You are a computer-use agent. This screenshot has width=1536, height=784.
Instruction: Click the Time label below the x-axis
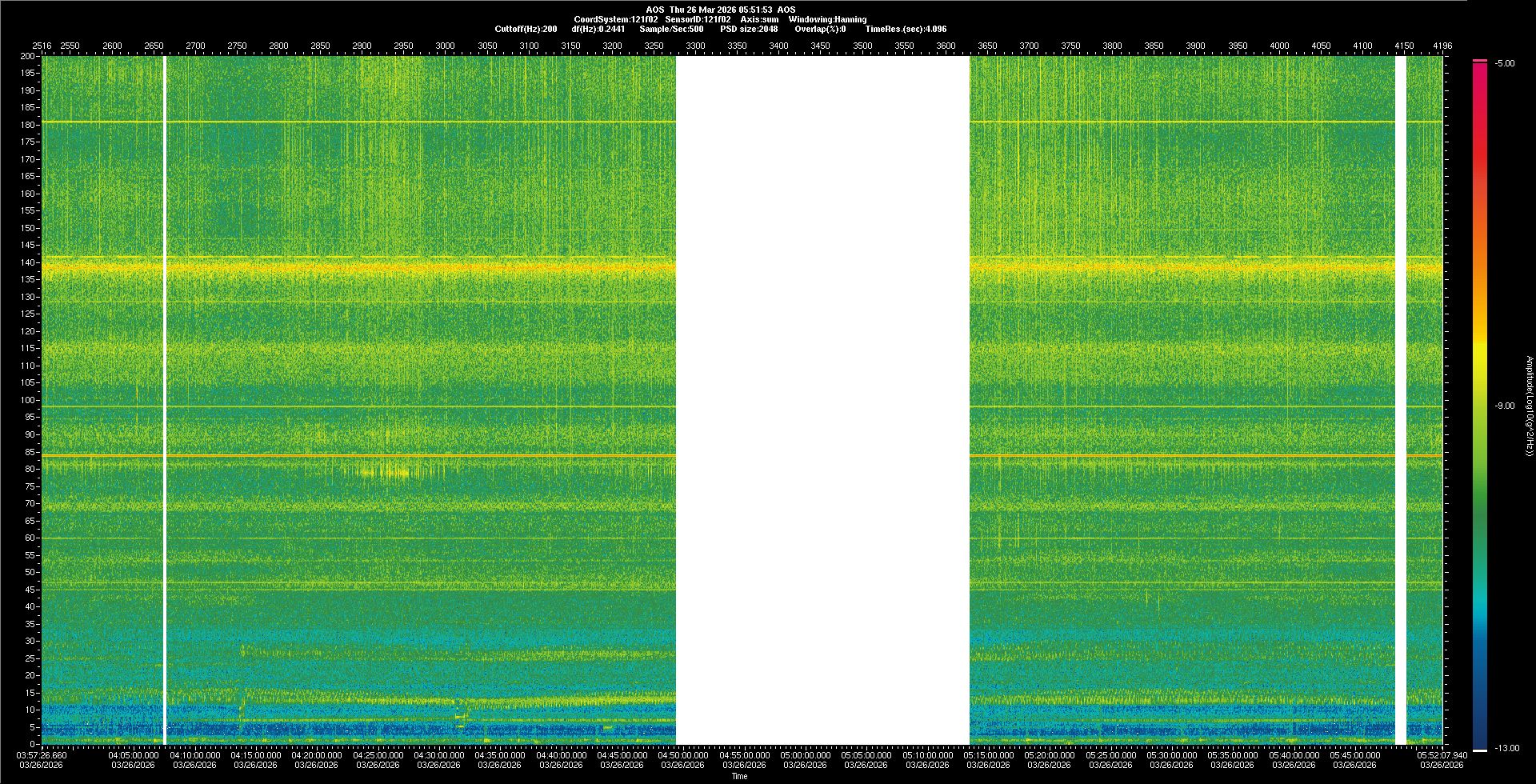[739, 776]
